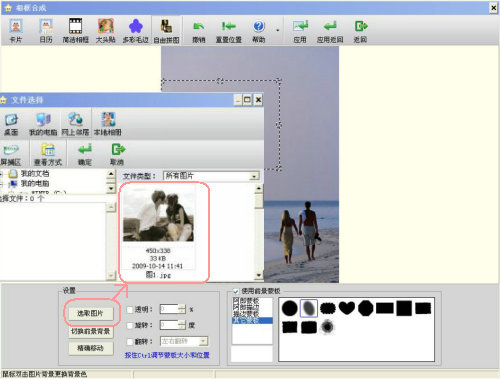
Task: Expand the 我的文档 tree node
Action: pos(2,174)
